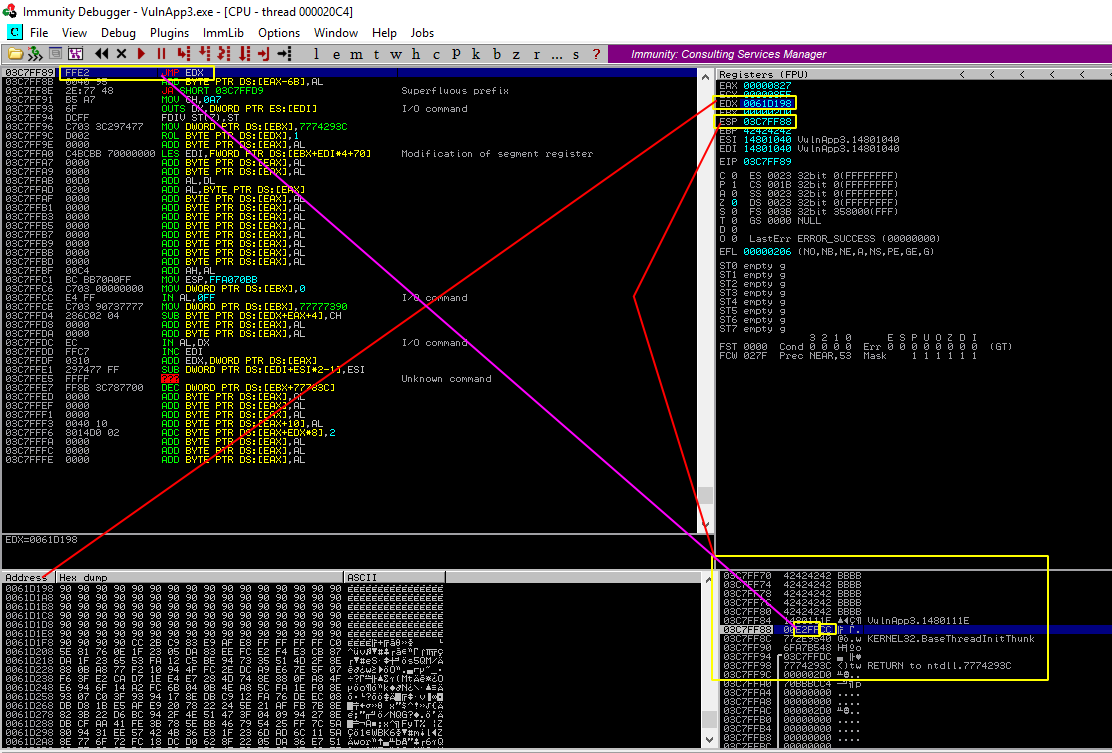Show Call stack via the 'k' button
Image resolution: width=1112 pixels, height=753 pixels.
click(x=476, y=54)
